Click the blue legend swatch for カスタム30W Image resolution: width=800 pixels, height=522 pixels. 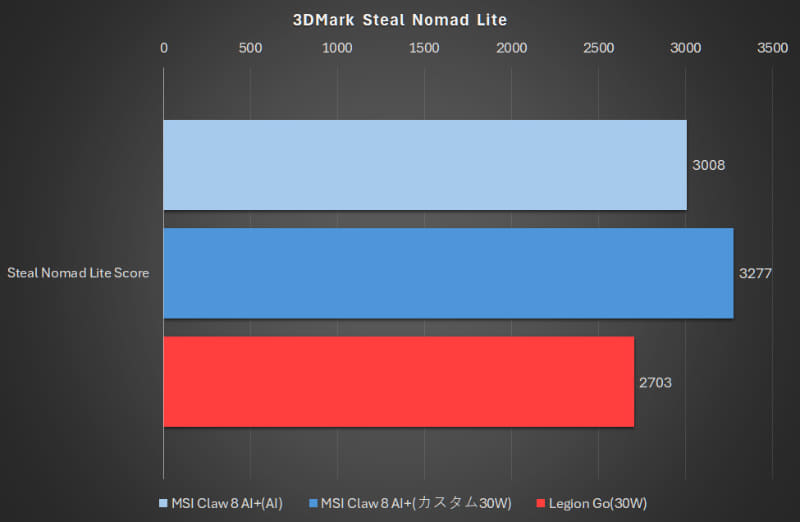313,503
